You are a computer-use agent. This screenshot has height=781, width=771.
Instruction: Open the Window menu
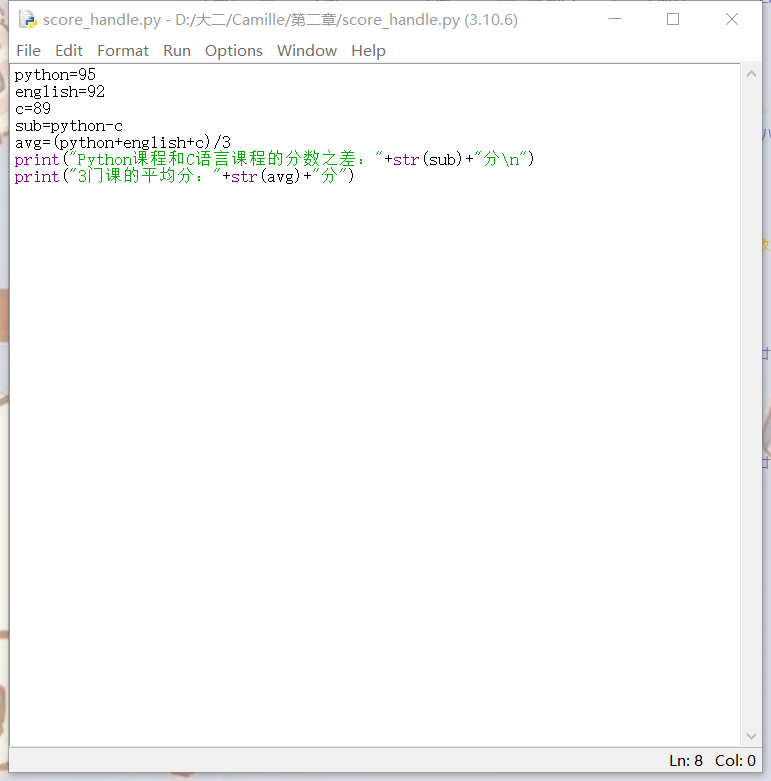307,51
